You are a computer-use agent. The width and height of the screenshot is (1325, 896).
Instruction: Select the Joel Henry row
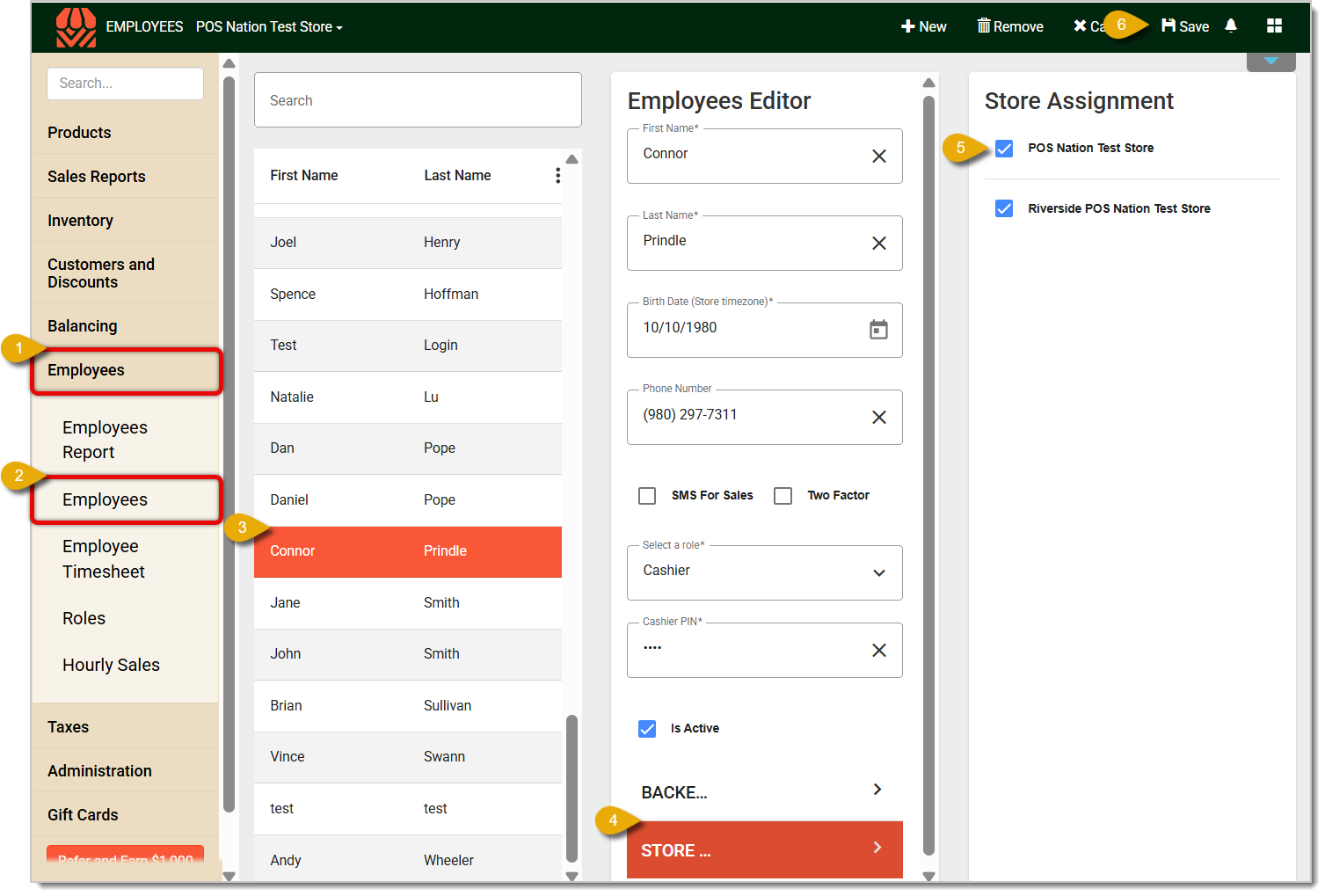(x=408, y=243)
